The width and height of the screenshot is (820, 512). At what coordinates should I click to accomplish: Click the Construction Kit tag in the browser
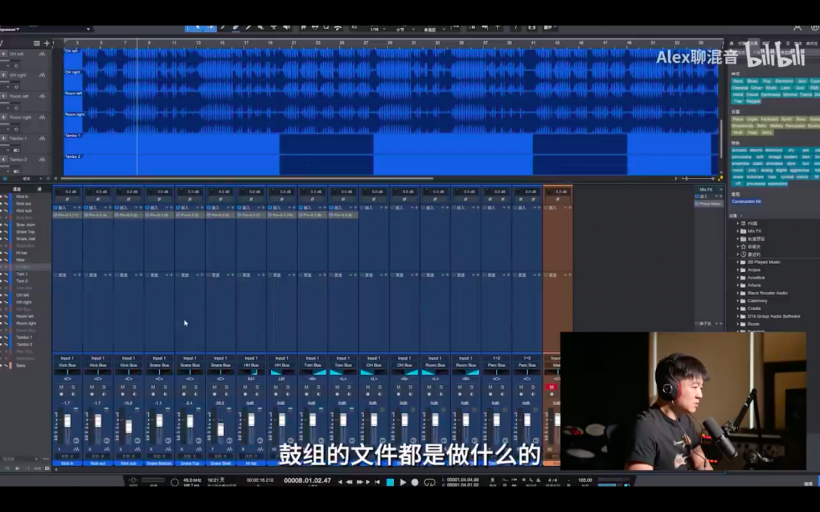747,201
